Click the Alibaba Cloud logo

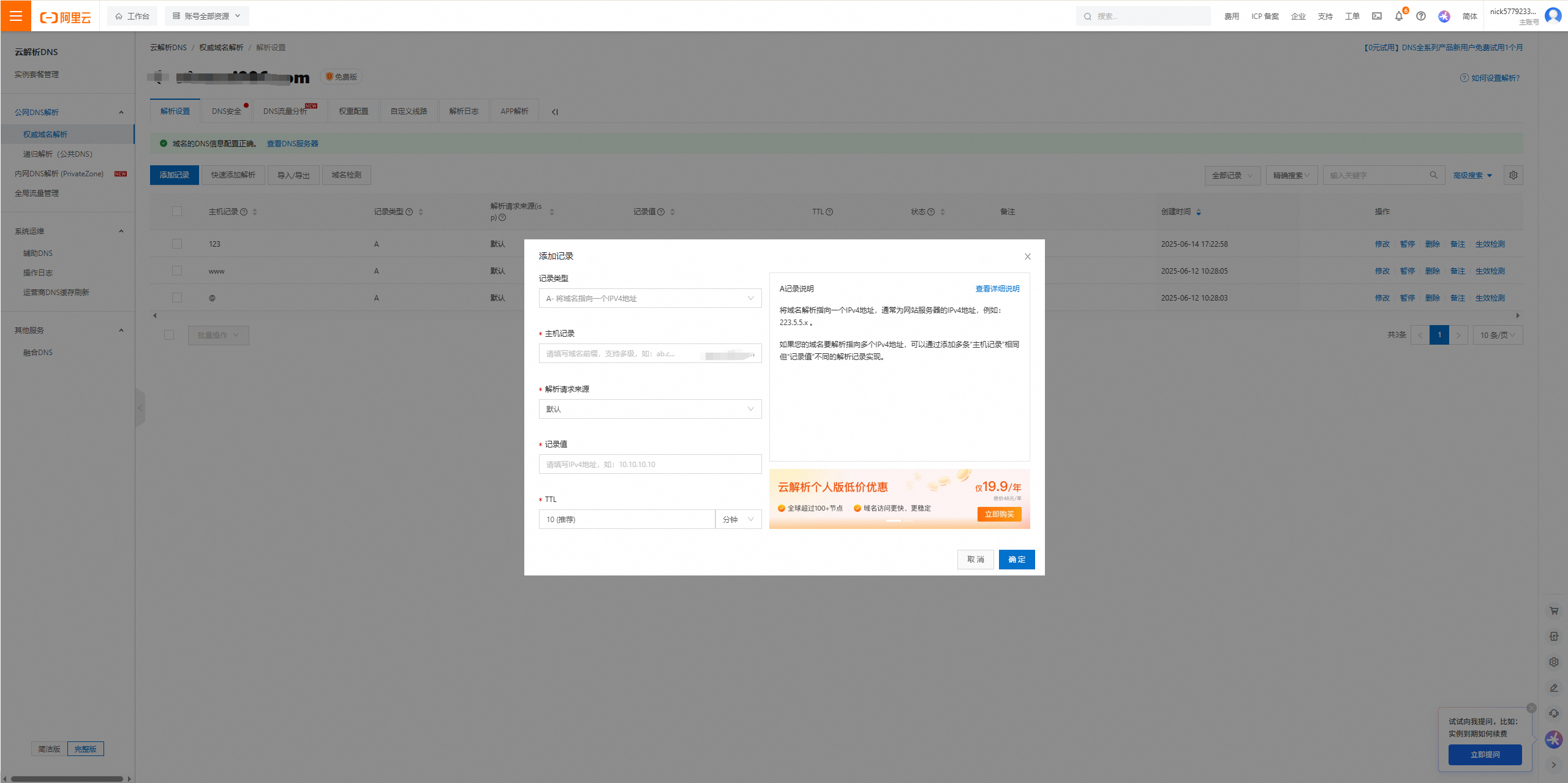click(64, 17)
